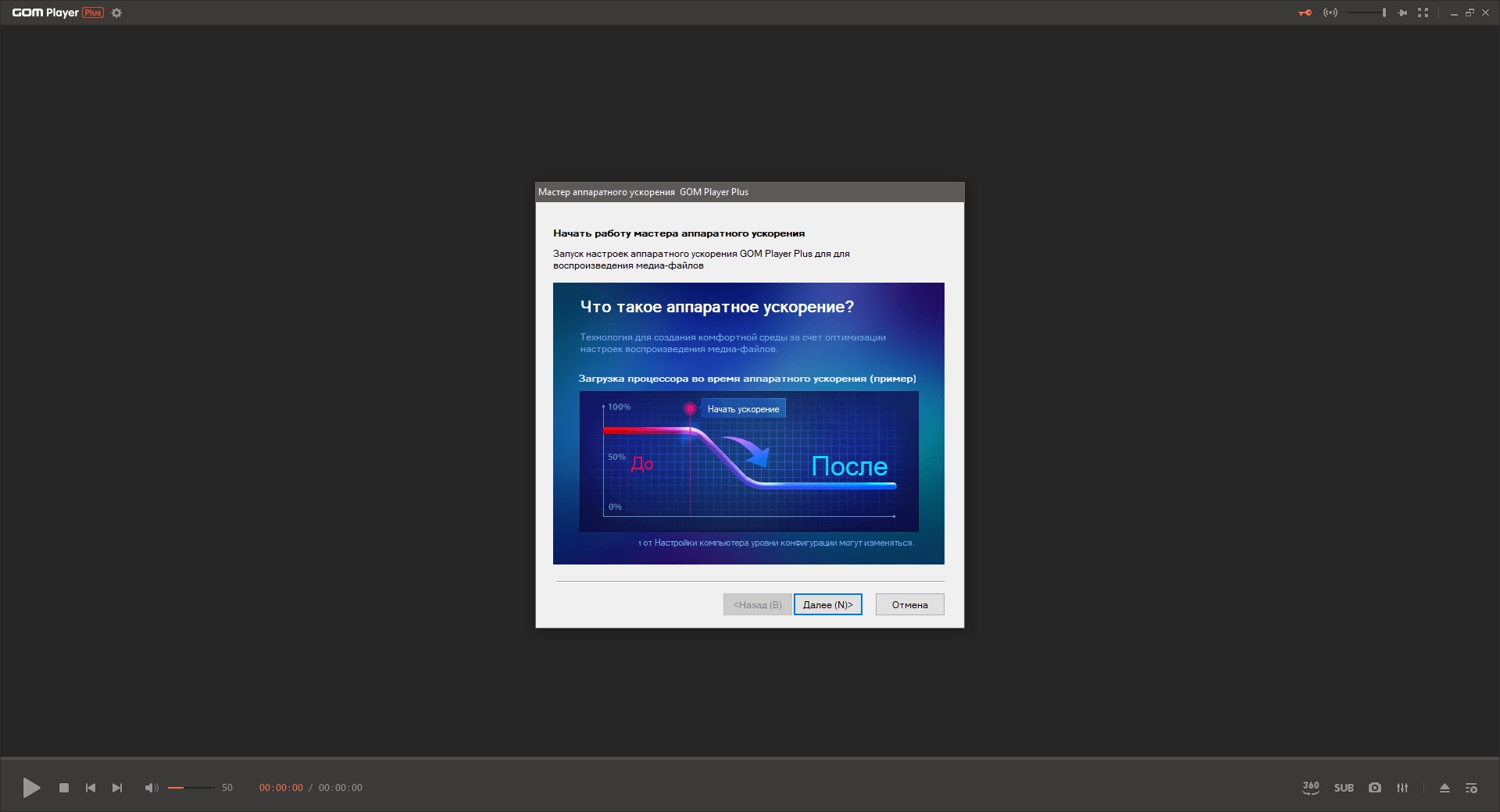Skip to the previous track

click(91, 788)
